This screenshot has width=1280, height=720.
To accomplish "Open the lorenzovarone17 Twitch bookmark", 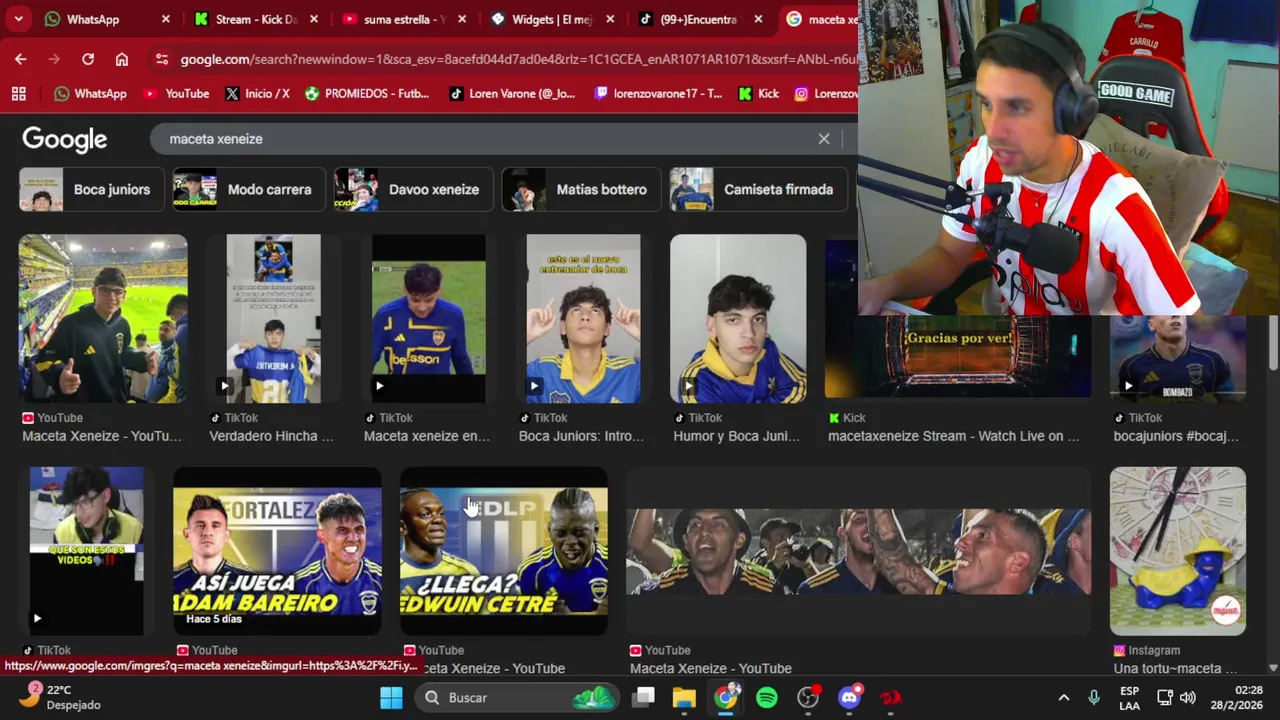I will click(658, 93).
